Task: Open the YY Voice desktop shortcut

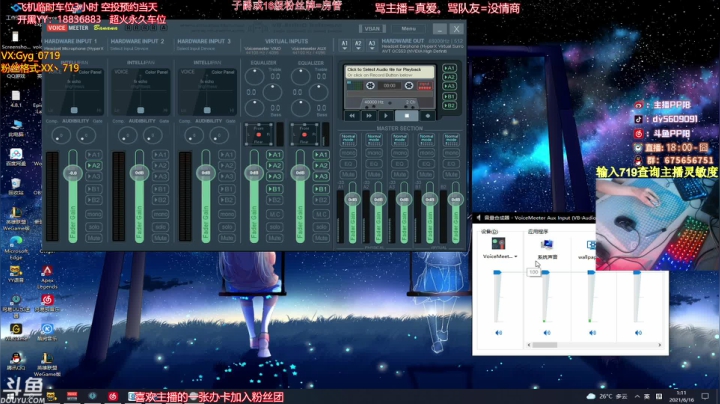Action: click(x=16, y=274)
